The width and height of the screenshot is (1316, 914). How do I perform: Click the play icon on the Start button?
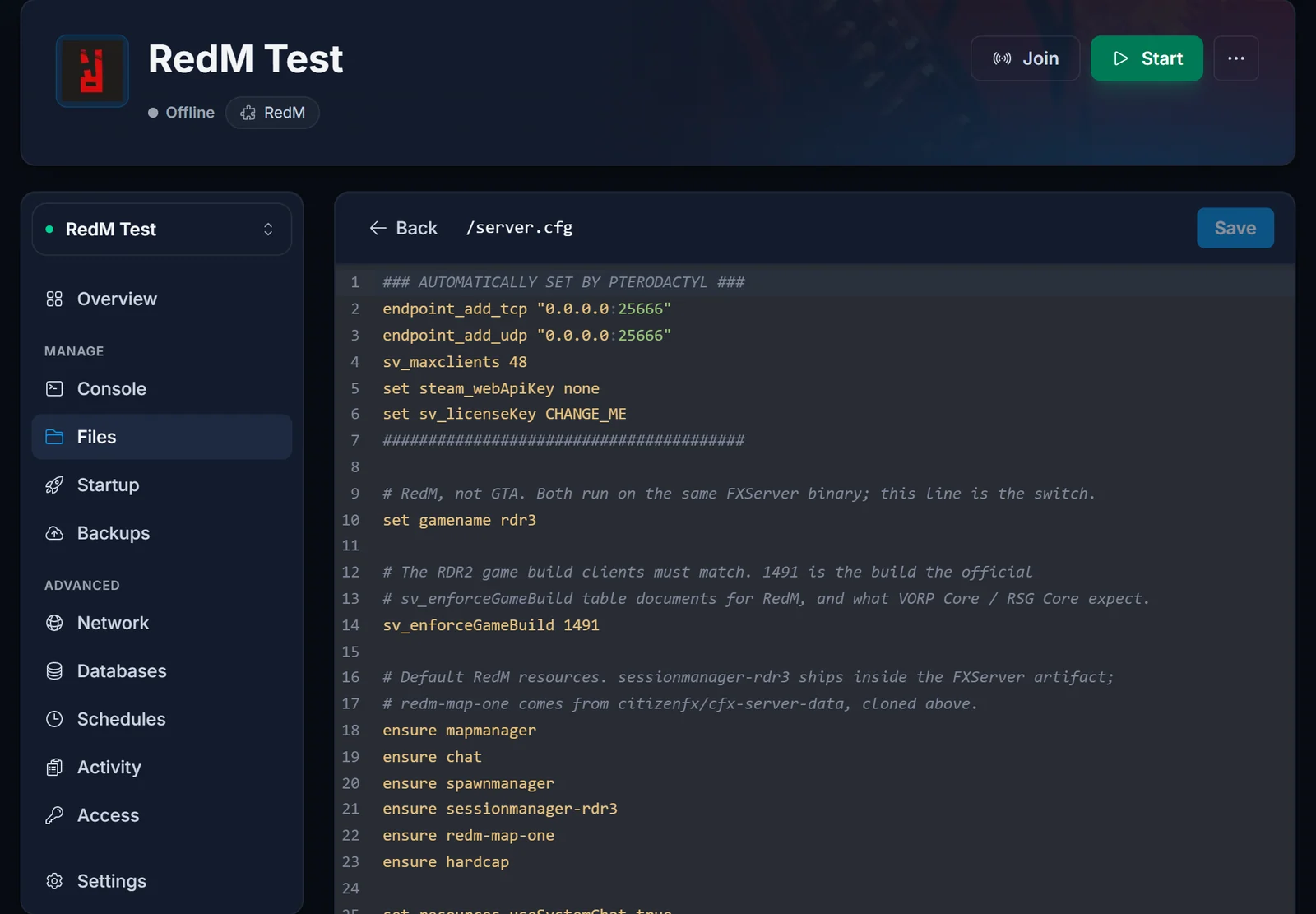click(1120, 58)
